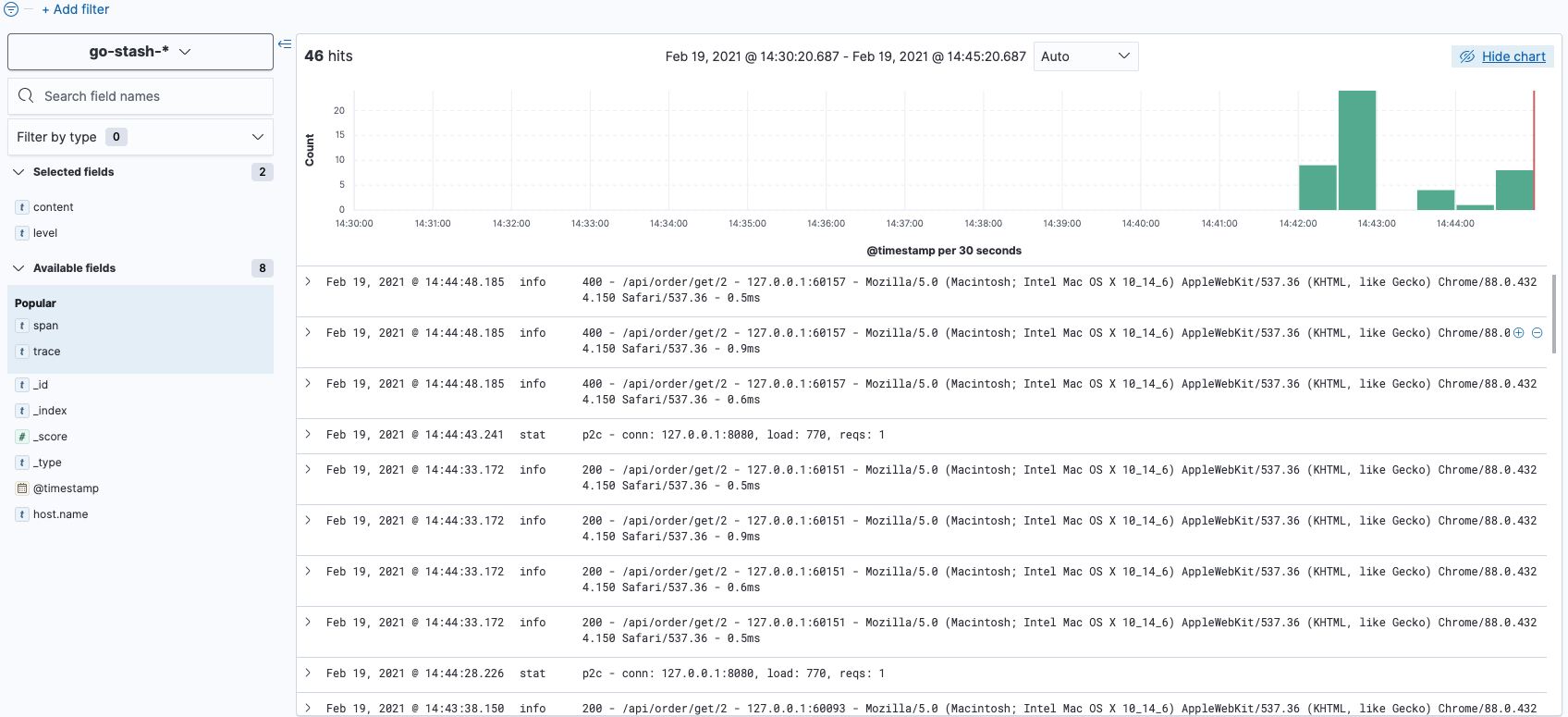
Task: Click the date type icon beside @timestamp field
Action: pyautogui.click(x=22, y=488)
